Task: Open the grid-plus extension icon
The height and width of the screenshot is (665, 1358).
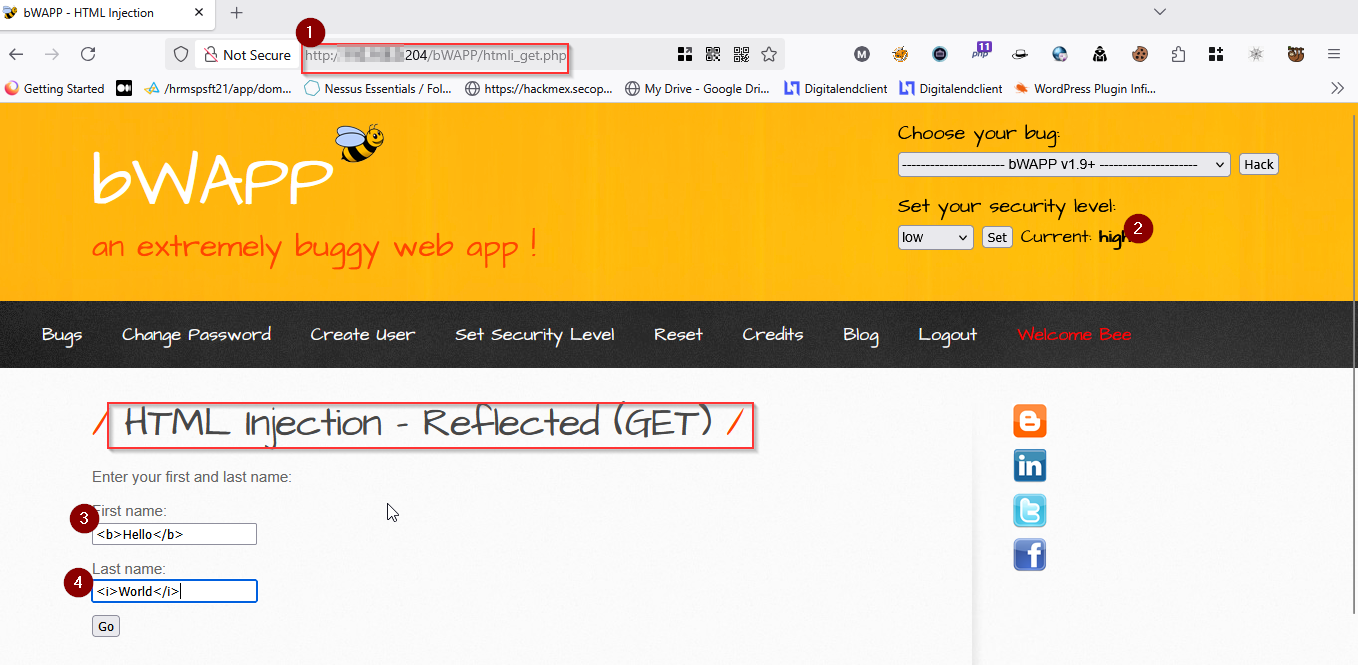Action: click(x=1216, y=54)
